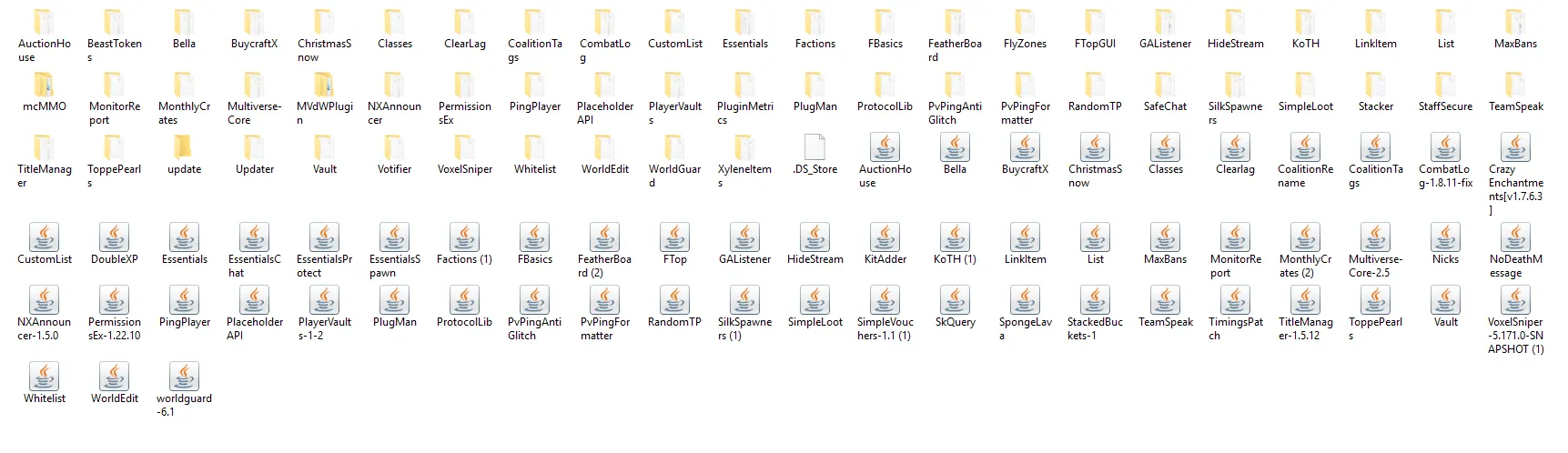Select the BeastTokens folder
This screenshot has height=453, width=1568.
point(114,35)
